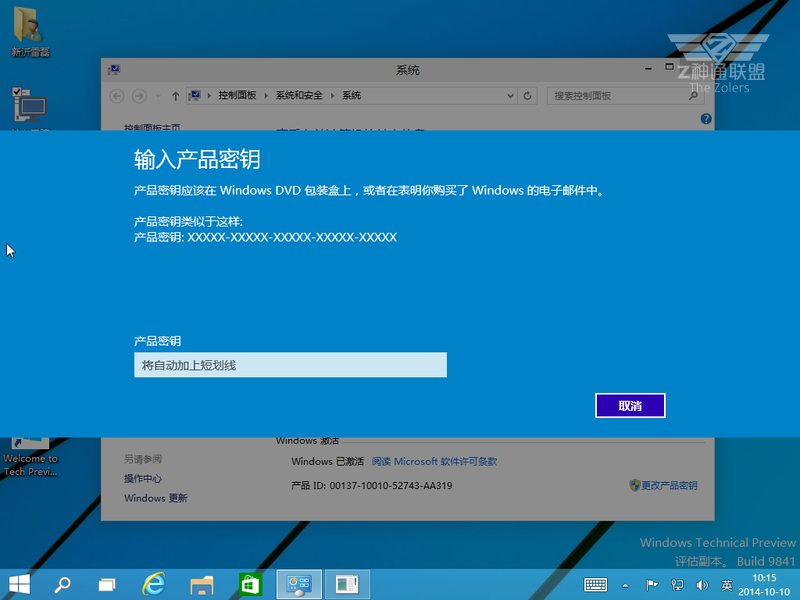Click the 输入产品密钥 heading

(197, 159)
